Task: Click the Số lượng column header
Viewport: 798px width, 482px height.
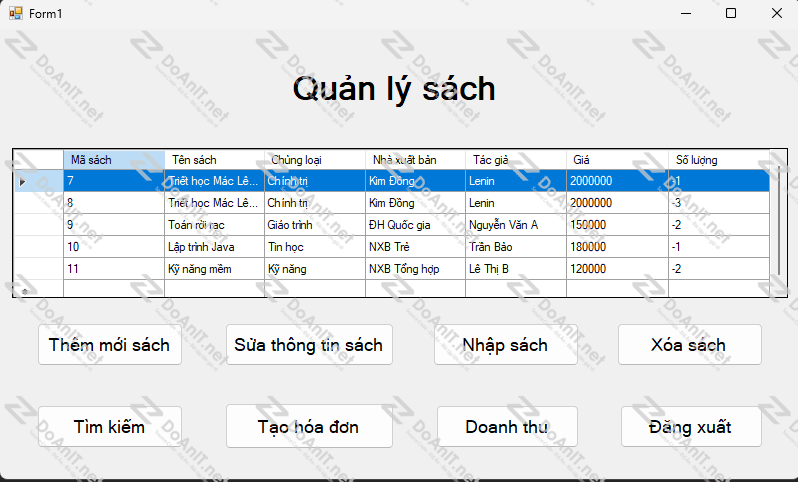Action: (717, 160)
